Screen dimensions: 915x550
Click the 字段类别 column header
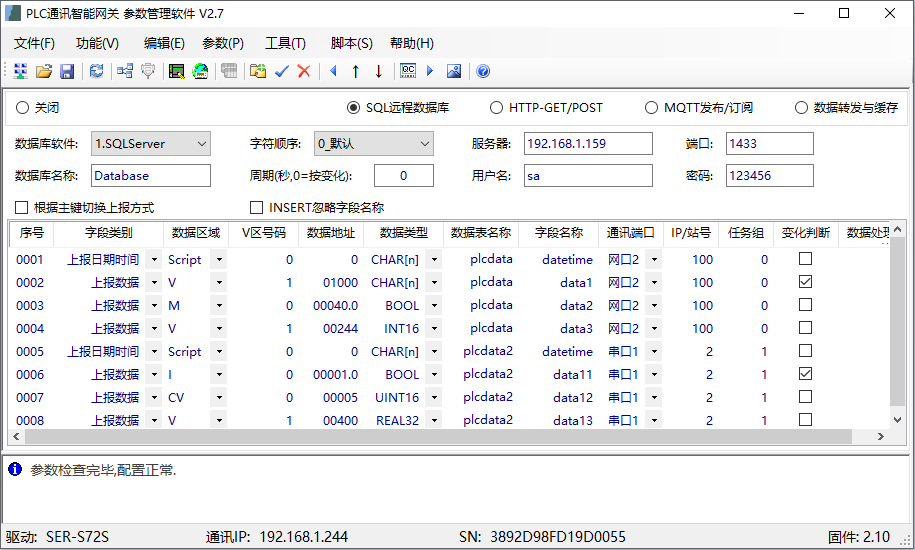pyautogui.click(x=108, y=233)
